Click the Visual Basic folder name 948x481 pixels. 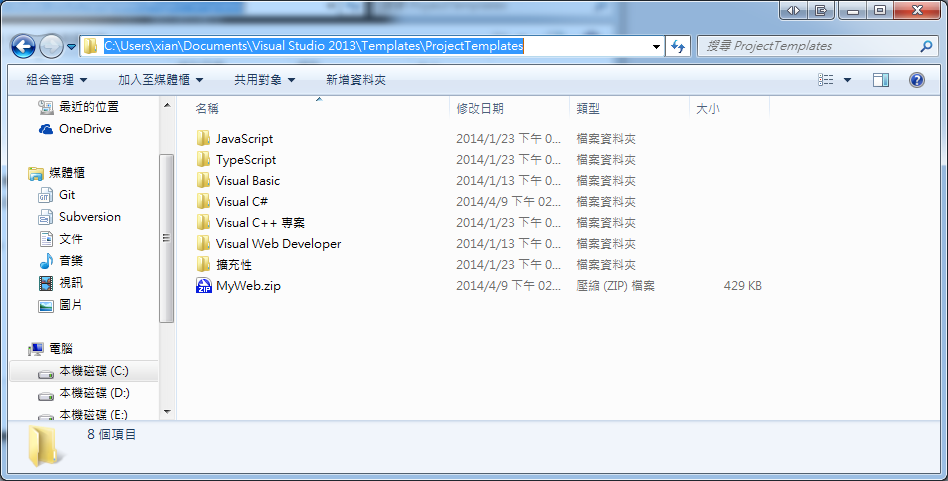[248, 181]
